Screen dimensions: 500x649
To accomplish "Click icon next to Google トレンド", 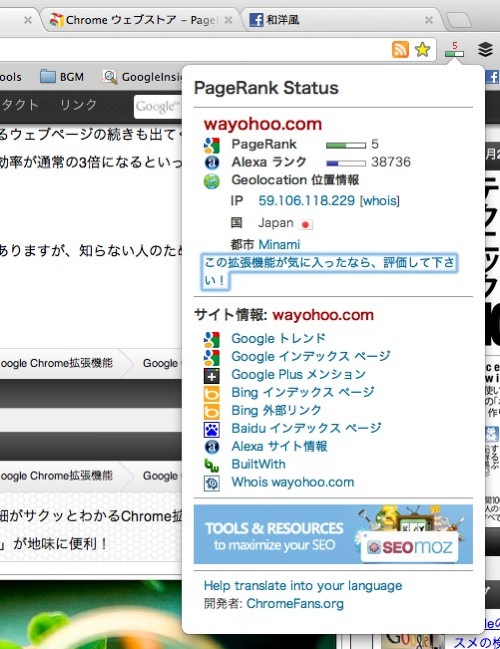I will (x=212, y=339).
